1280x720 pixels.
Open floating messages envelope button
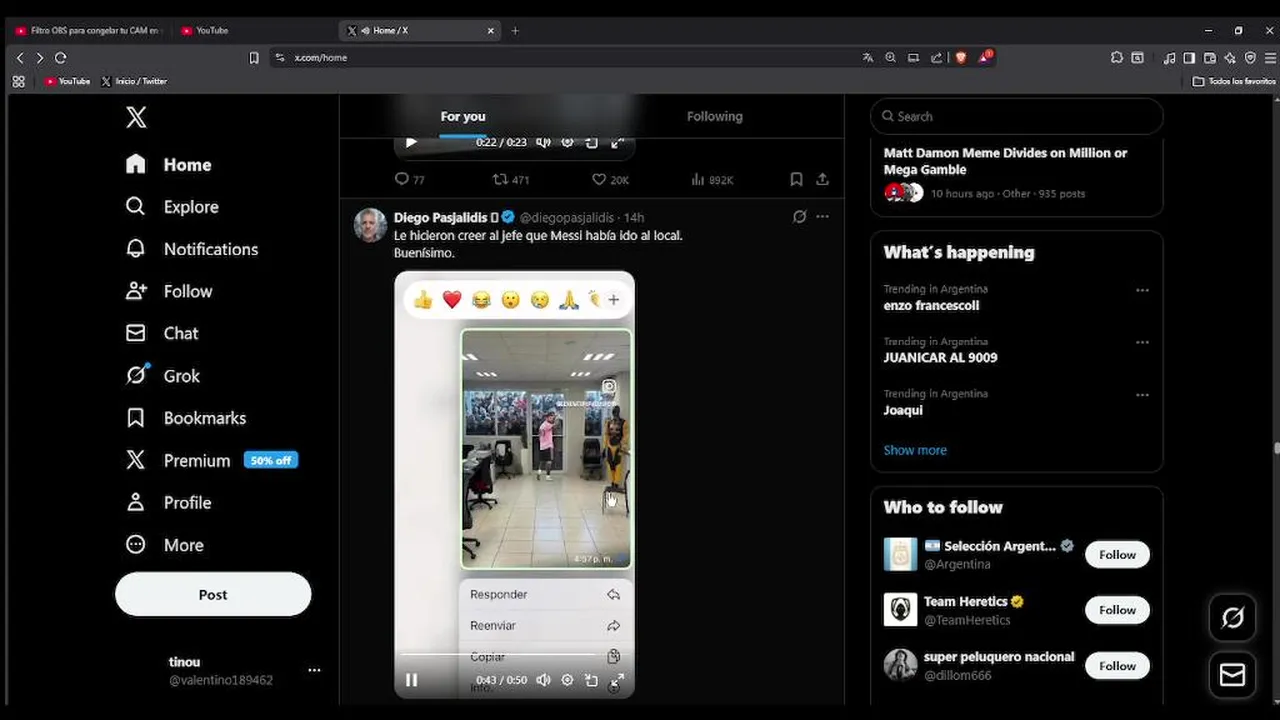(1232, 676)
